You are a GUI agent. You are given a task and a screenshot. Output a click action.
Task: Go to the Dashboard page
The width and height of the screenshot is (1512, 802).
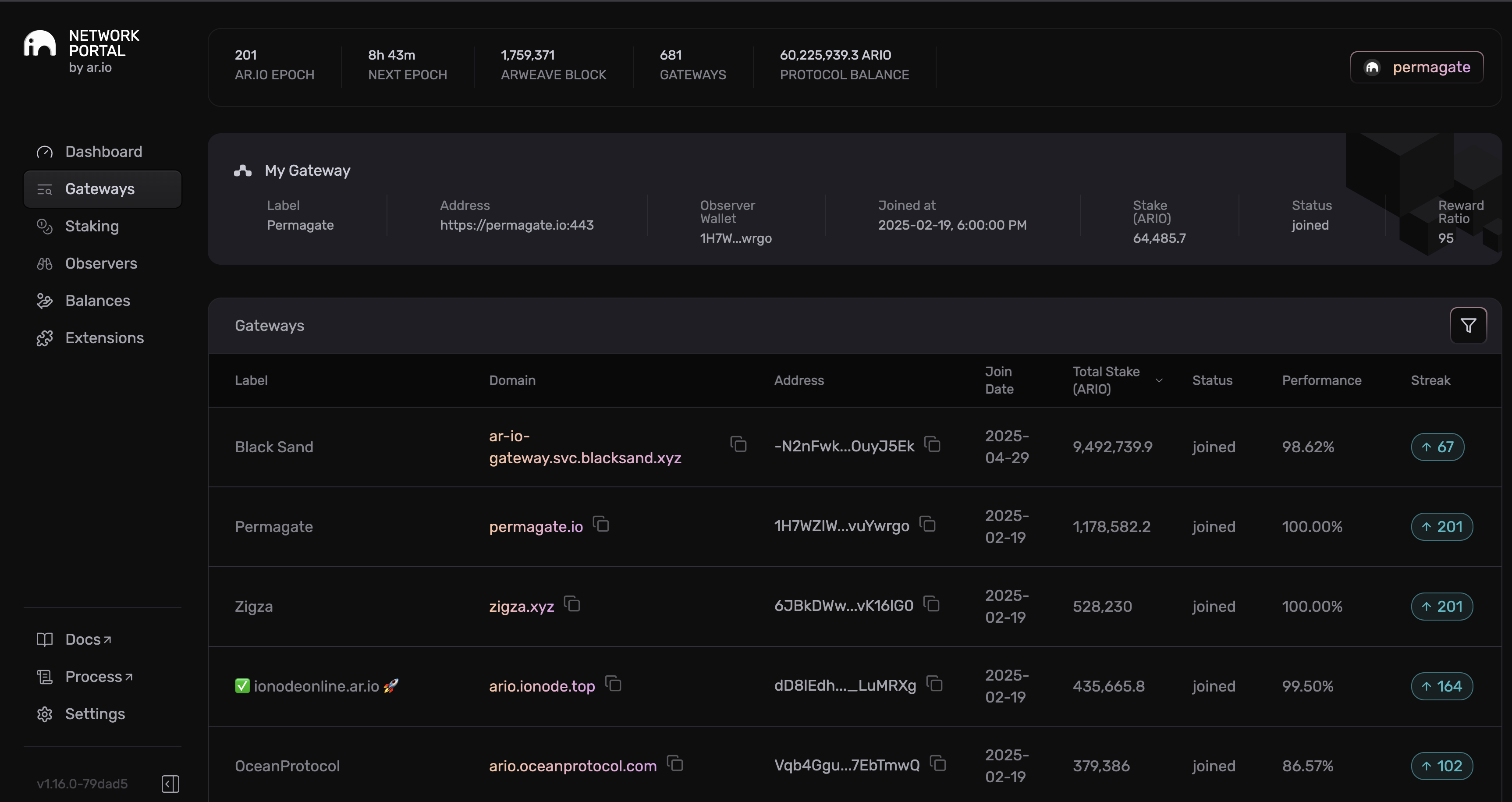(x=103, y=152)
